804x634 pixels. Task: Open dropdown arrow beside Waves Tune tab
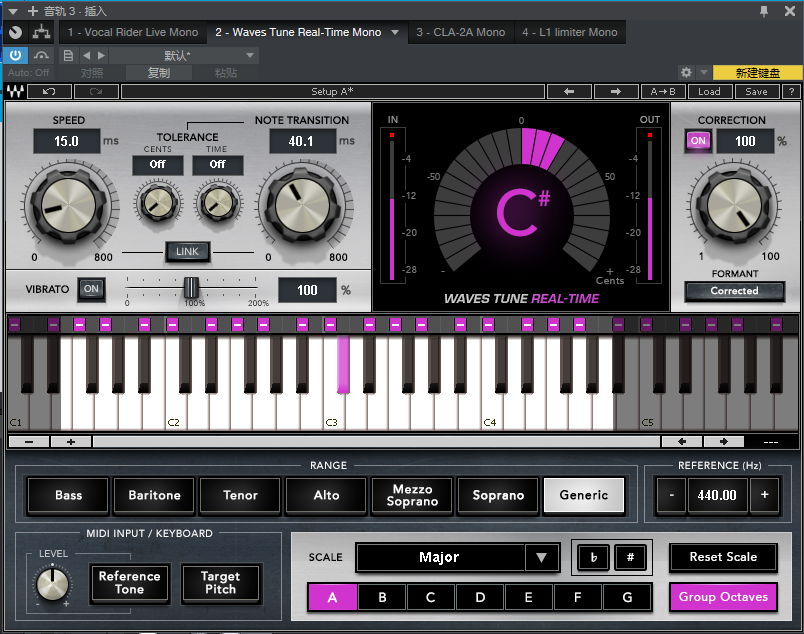(395, 32)
